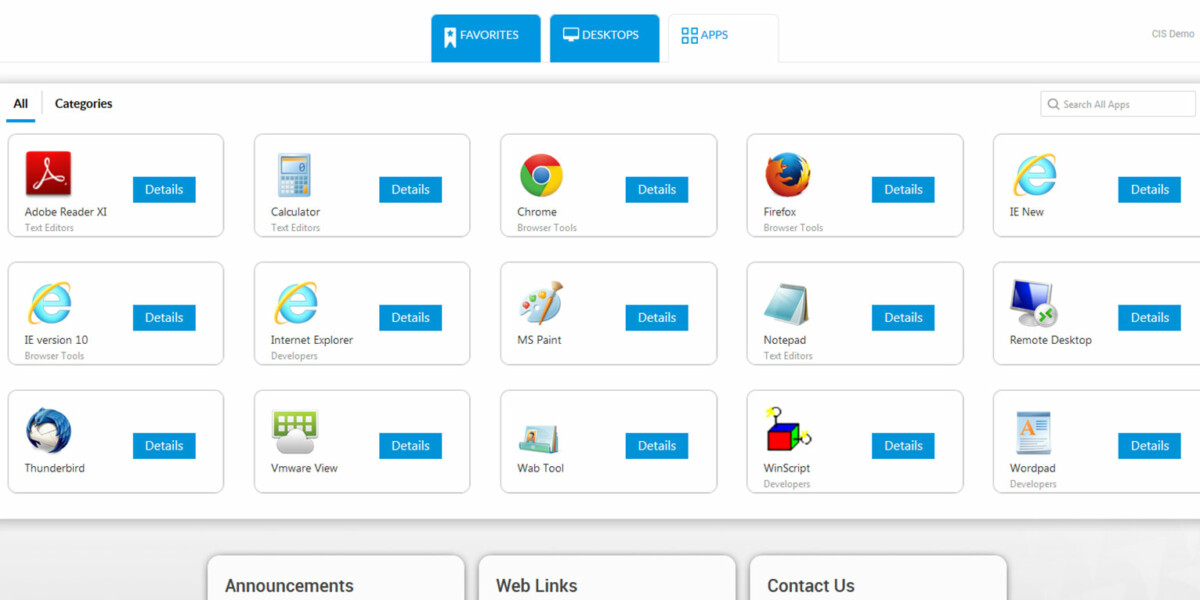Click the 'Internet Explorer' app name
Viewport: 1200px width, 600px height.
point(312,340)
